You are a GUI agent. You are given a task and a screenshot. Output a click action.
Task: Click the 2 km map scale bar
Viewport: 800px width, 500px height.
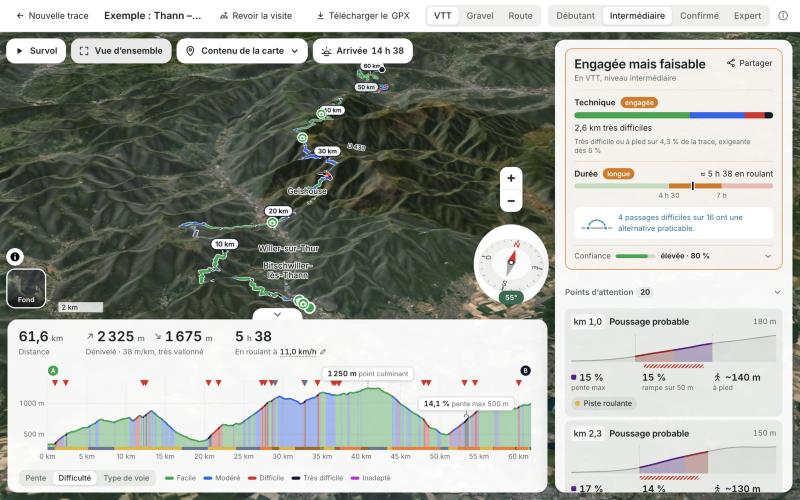tap(81, 307)
